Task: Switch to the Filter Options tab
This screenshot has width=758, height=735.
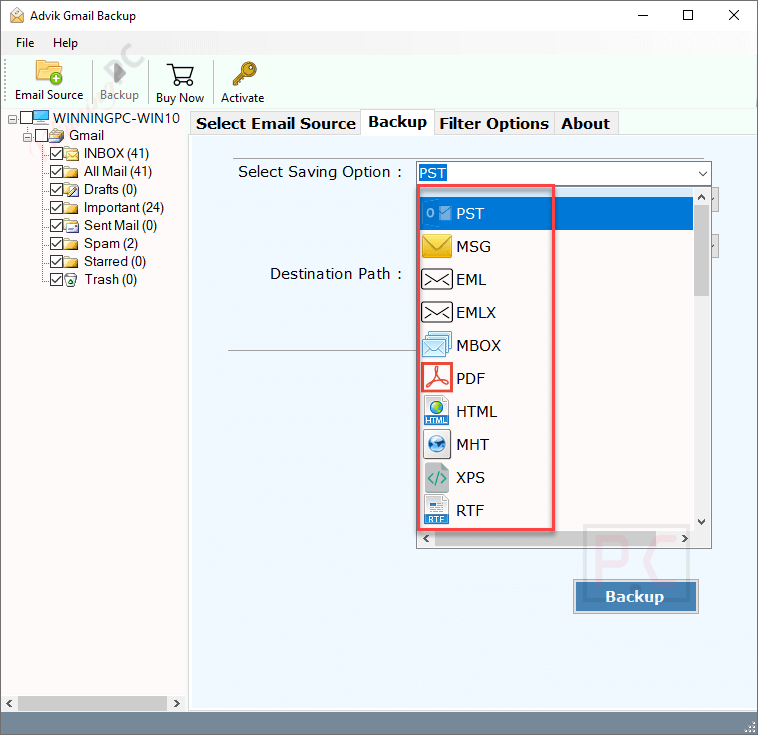Action: pyautogui.click(x=494, y=123)
